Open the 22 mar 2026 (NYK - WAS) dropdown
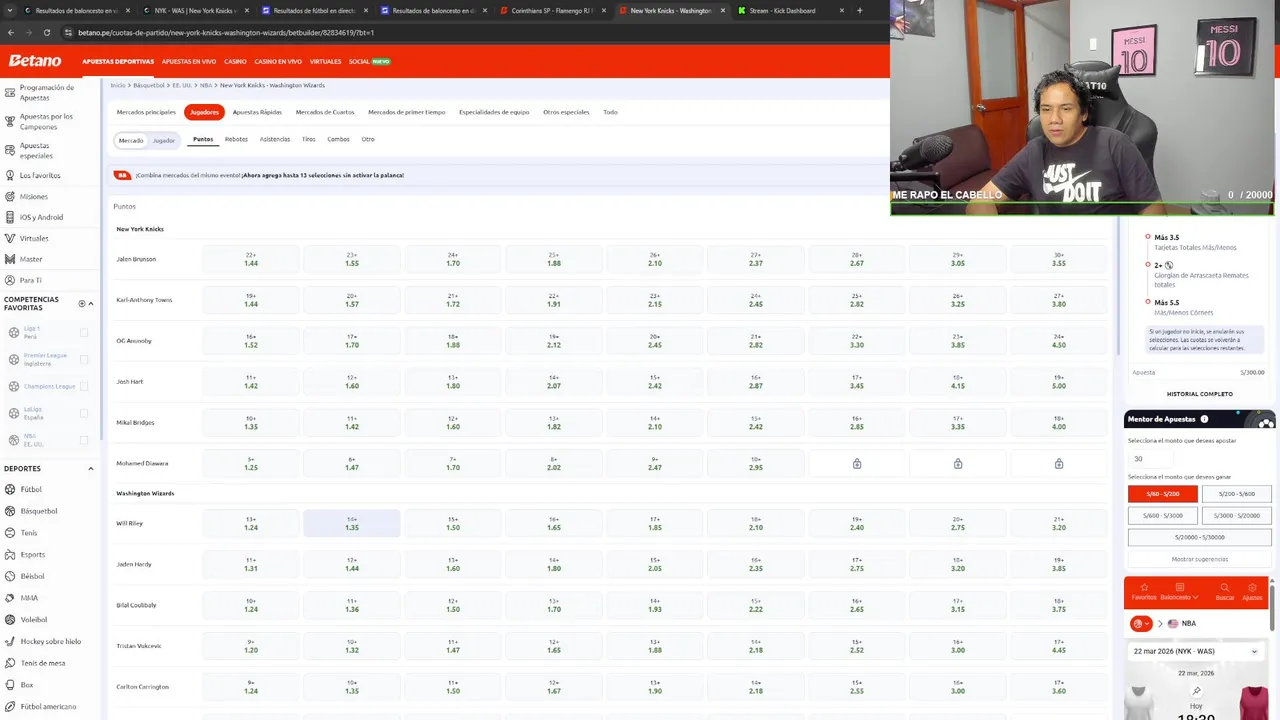 (1196, 651)
